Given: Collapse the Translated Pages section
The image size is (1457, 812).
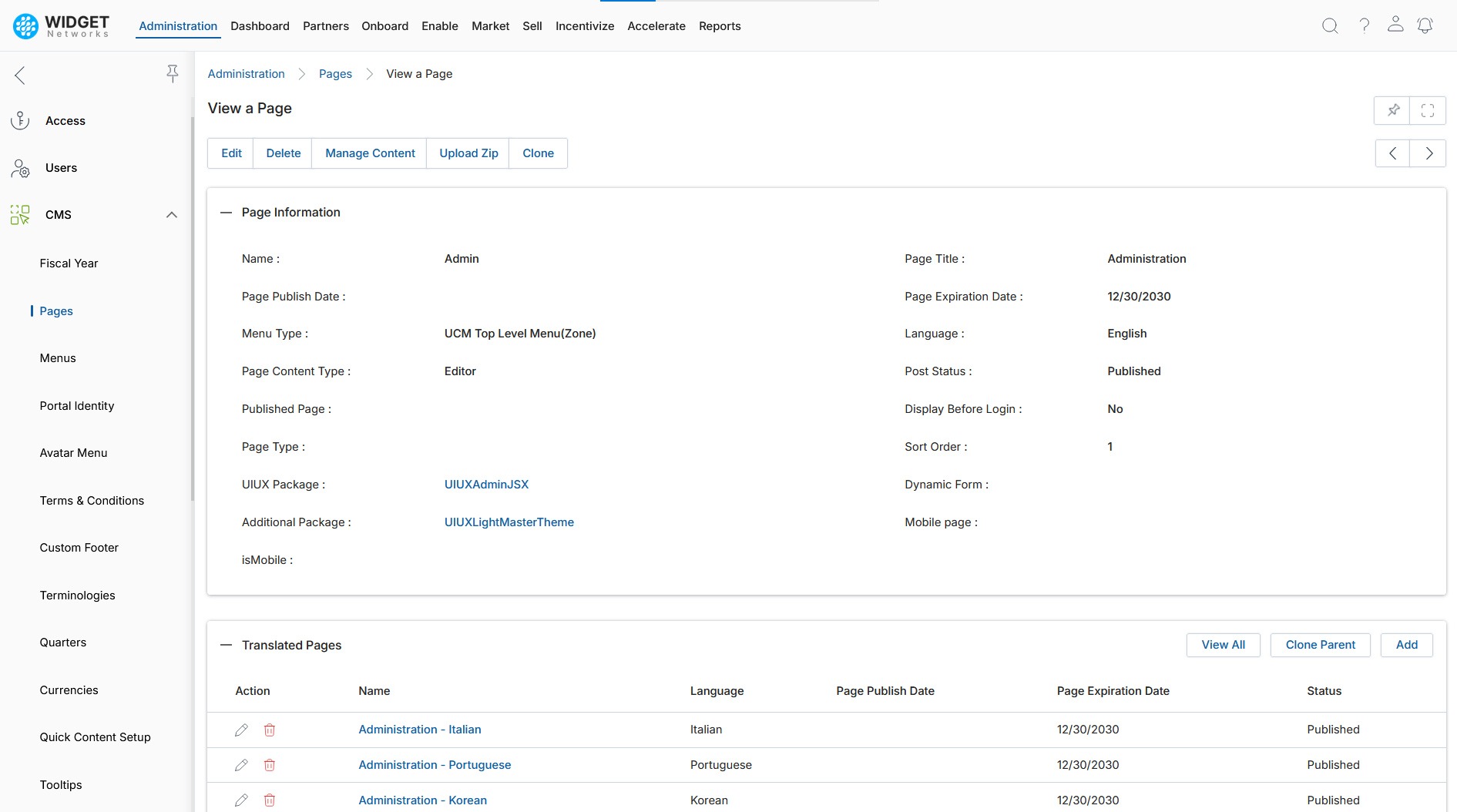Looking at the screenshot, I should (227, 646).
